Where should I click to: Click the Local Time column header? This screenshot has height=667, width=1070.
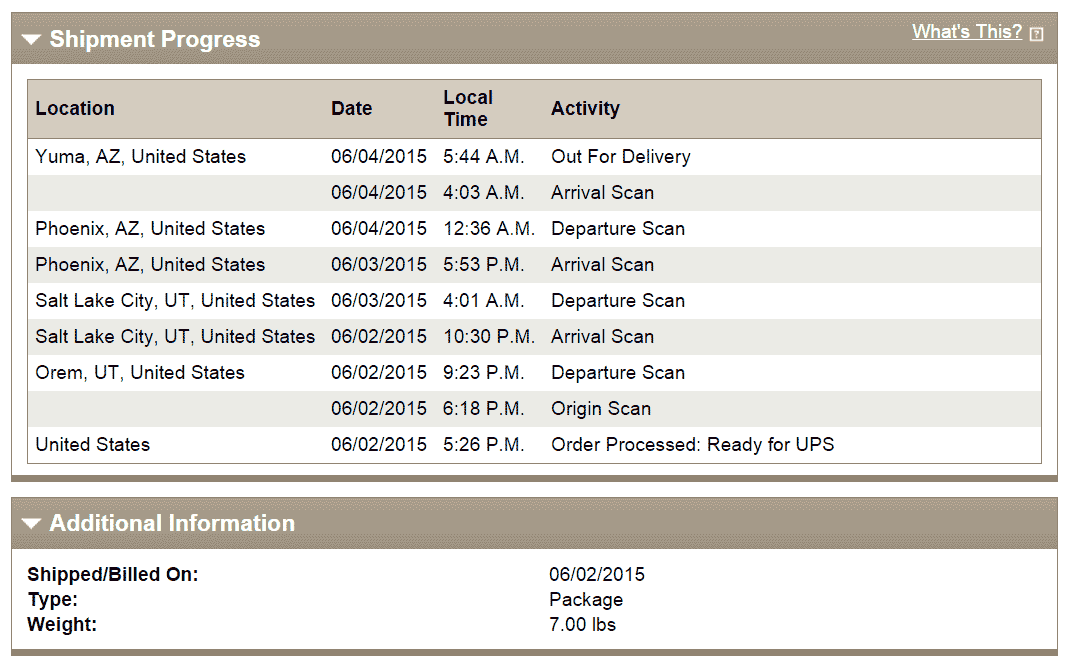point(468,108)
